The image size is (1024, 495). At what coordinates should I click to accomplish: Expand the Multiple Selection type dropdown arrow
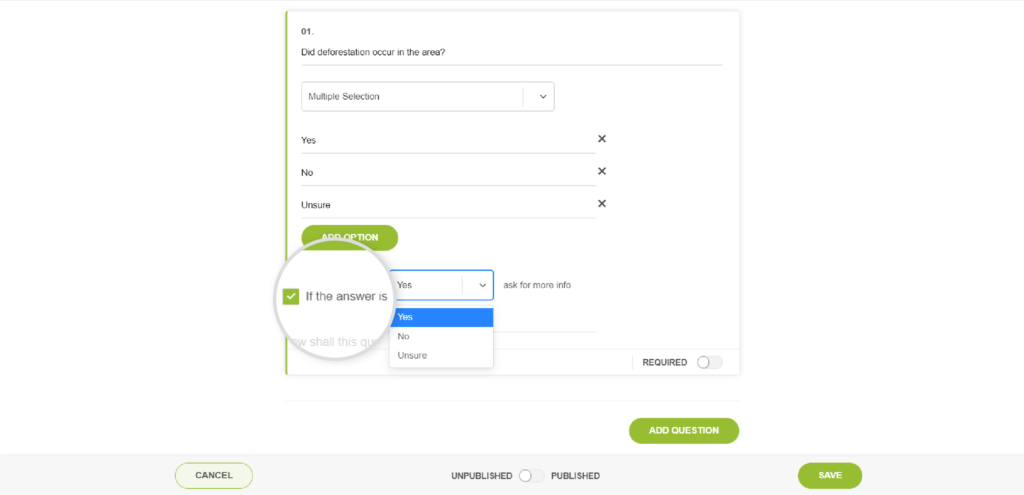(542, 97)
